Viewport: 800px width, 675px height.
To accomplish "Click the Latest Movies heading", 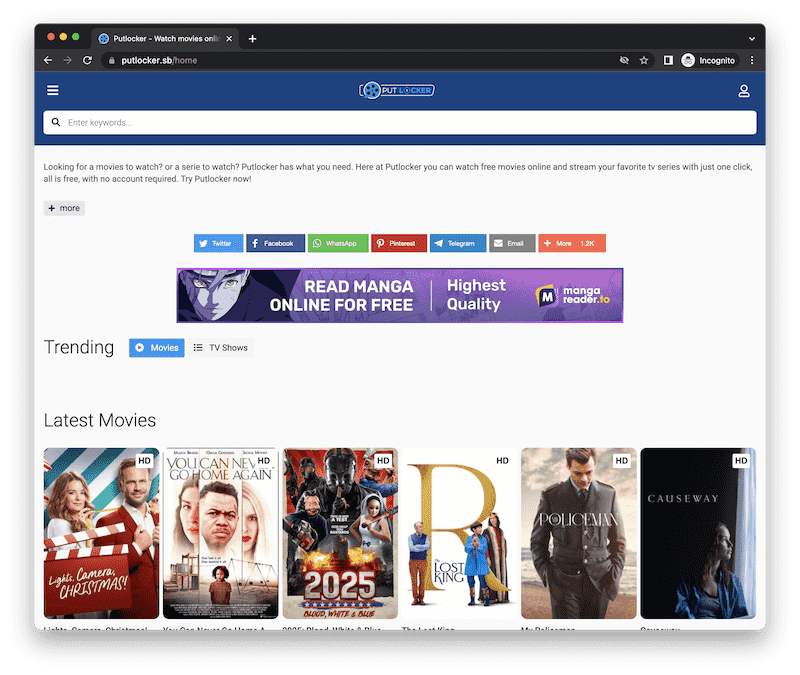I will click(100, 420).
